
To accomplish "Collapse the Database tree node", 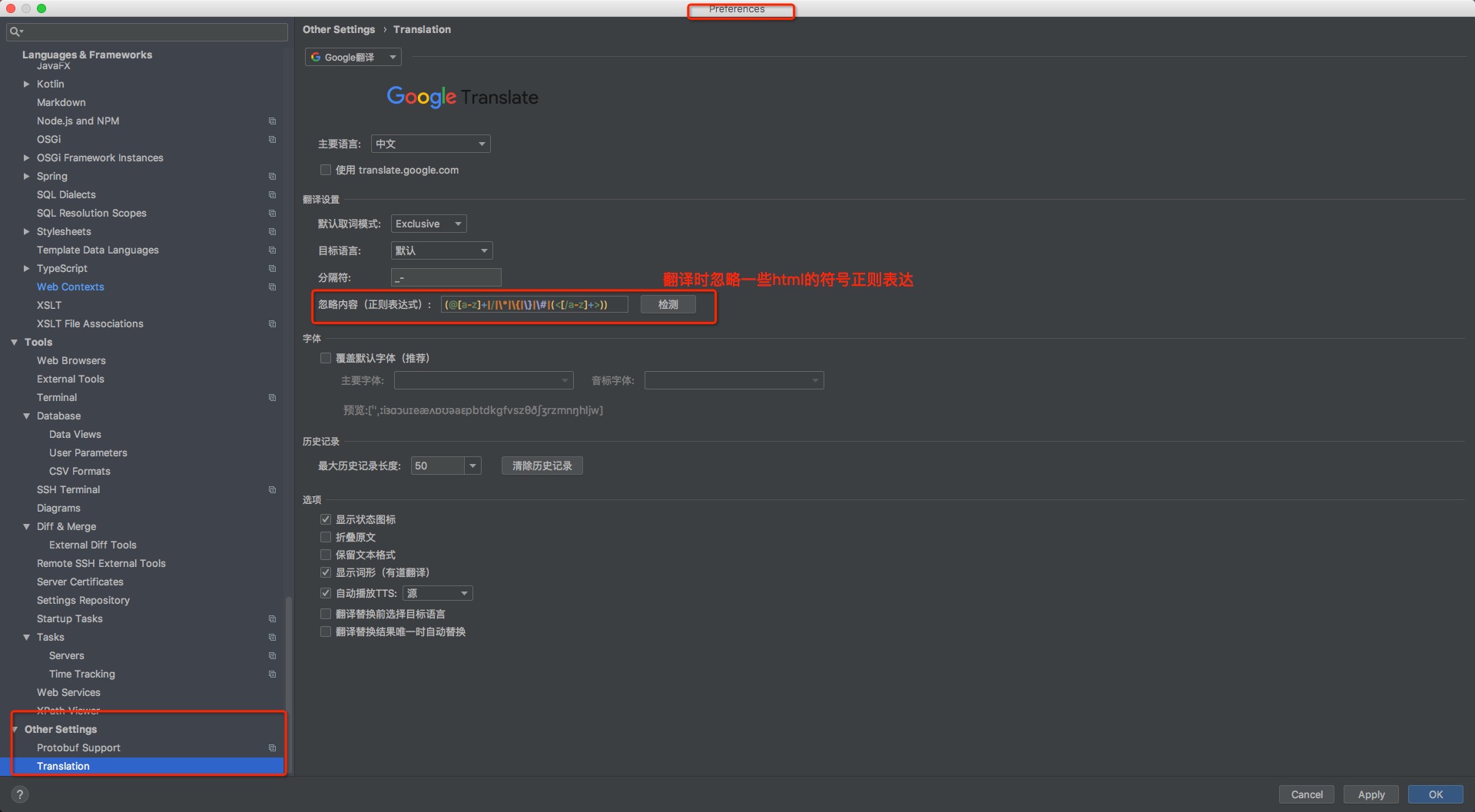I will [26, 416].
